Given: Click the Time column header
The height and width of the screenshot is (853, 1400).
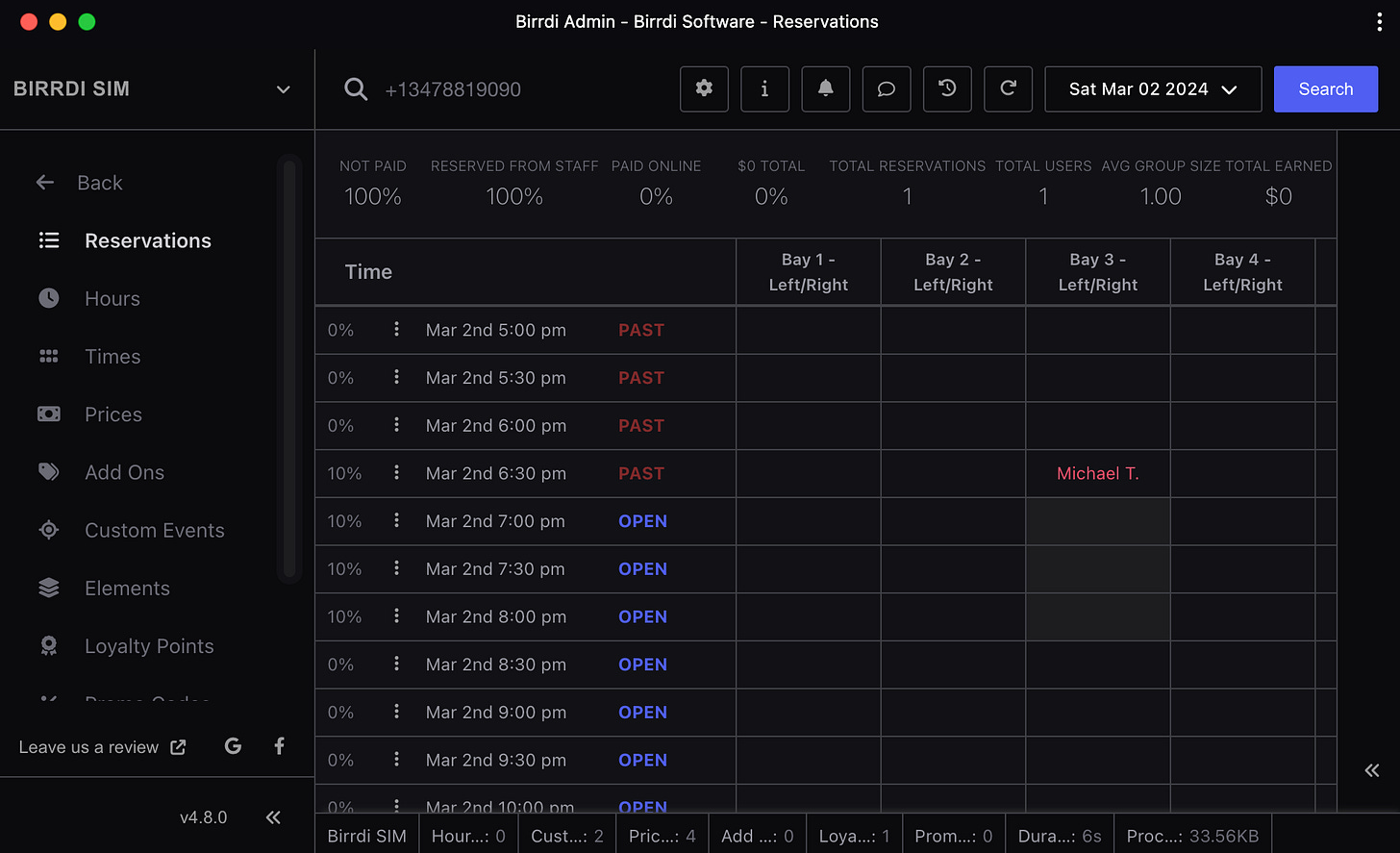Looking at the screenshot, I should [x=369, y=272].
